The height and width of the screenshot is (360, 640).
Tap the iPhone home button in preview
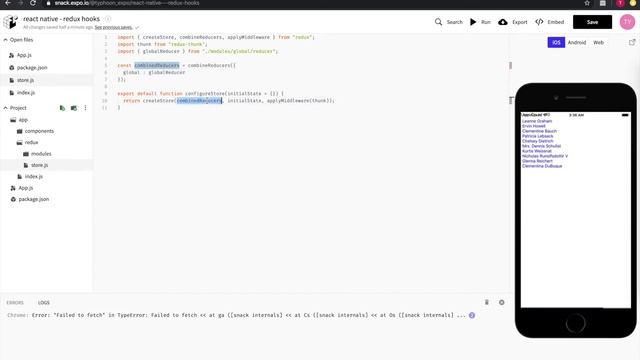tap(576, 323)
